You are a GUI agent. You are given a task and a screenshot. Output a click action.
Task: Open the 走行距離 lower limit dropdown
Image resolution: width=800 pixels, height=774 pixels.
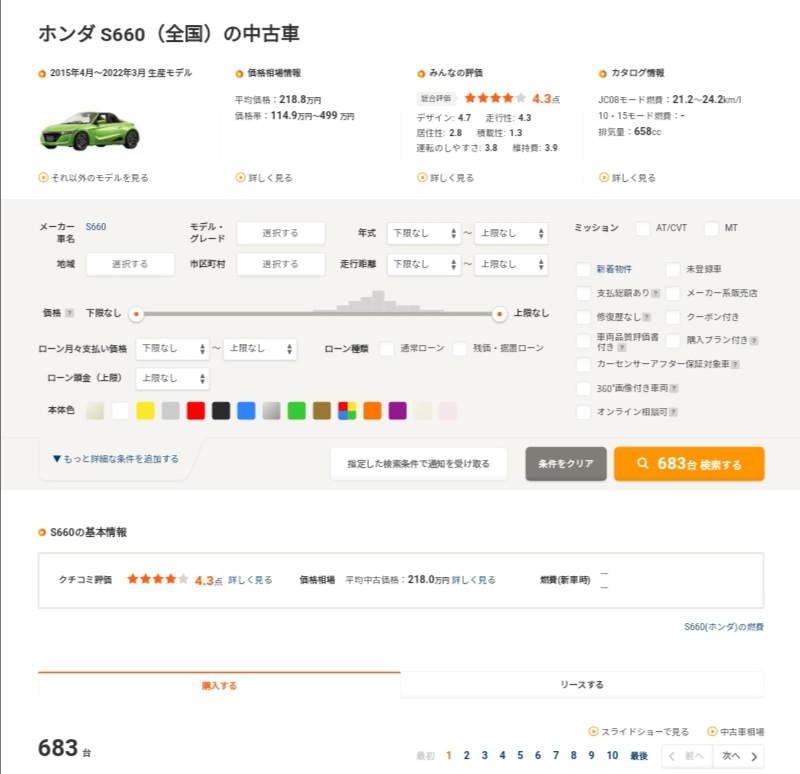[424, 264]
